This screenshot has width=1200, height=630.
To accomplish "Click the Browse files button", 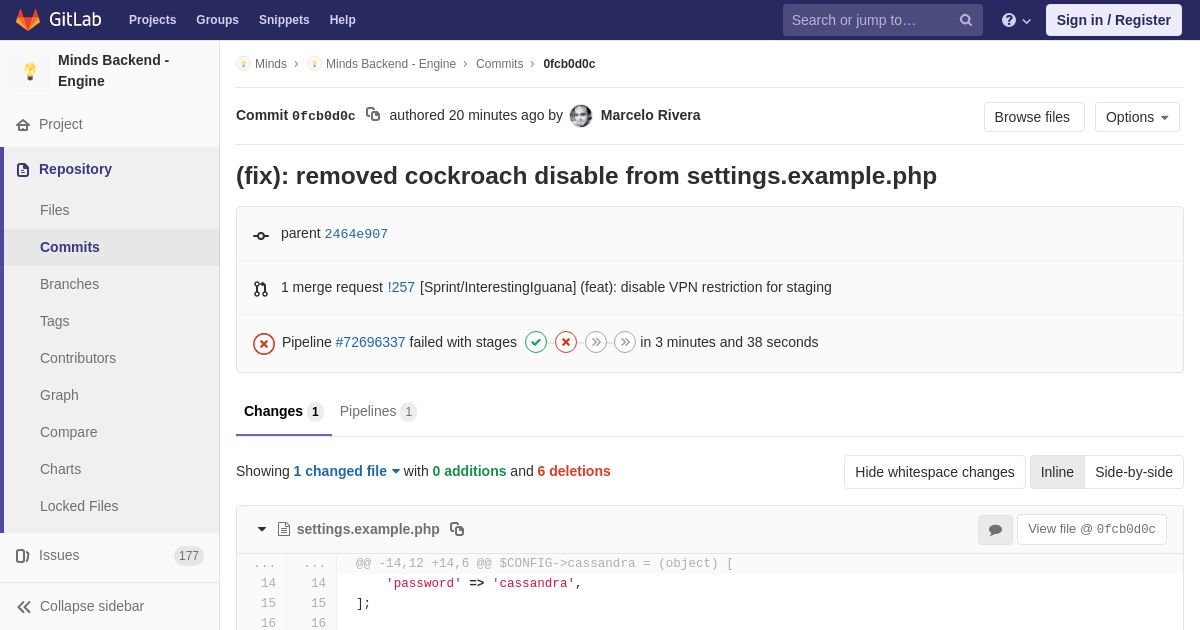I will pyautogui.click(x=1034, y=117).
